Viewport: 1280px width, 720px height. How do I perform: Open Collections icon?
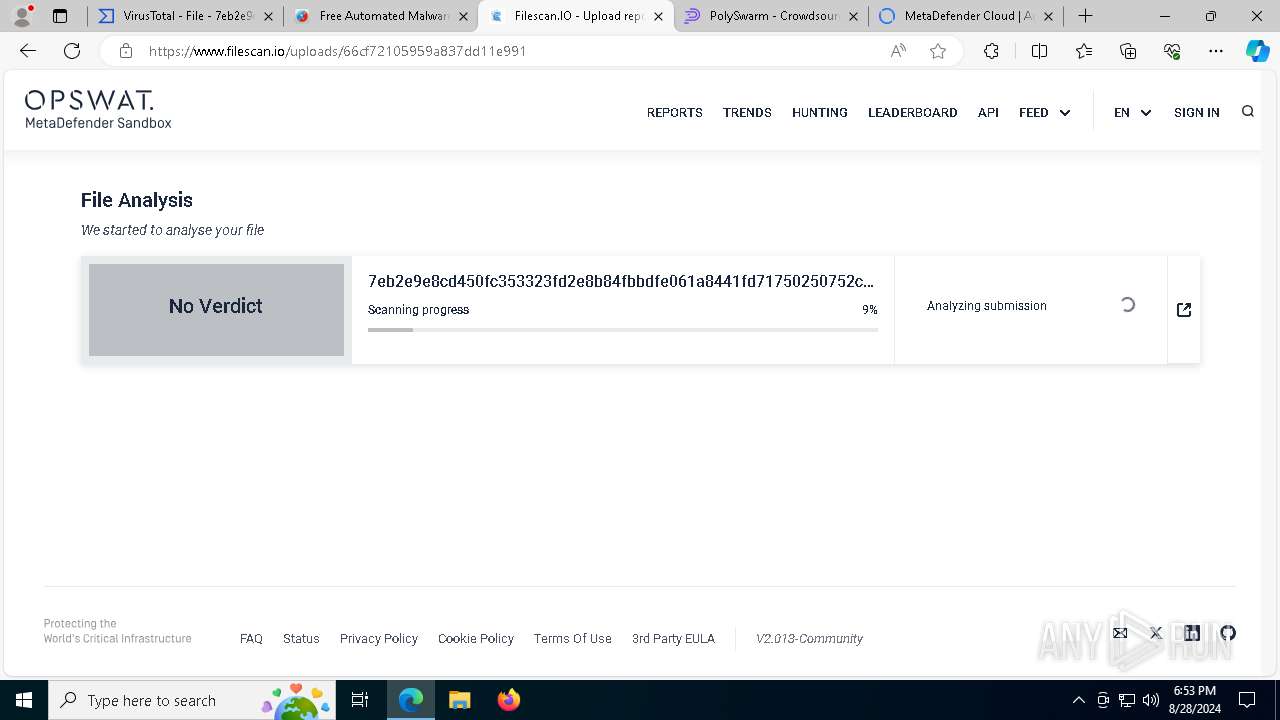[x=1128, y=51]
